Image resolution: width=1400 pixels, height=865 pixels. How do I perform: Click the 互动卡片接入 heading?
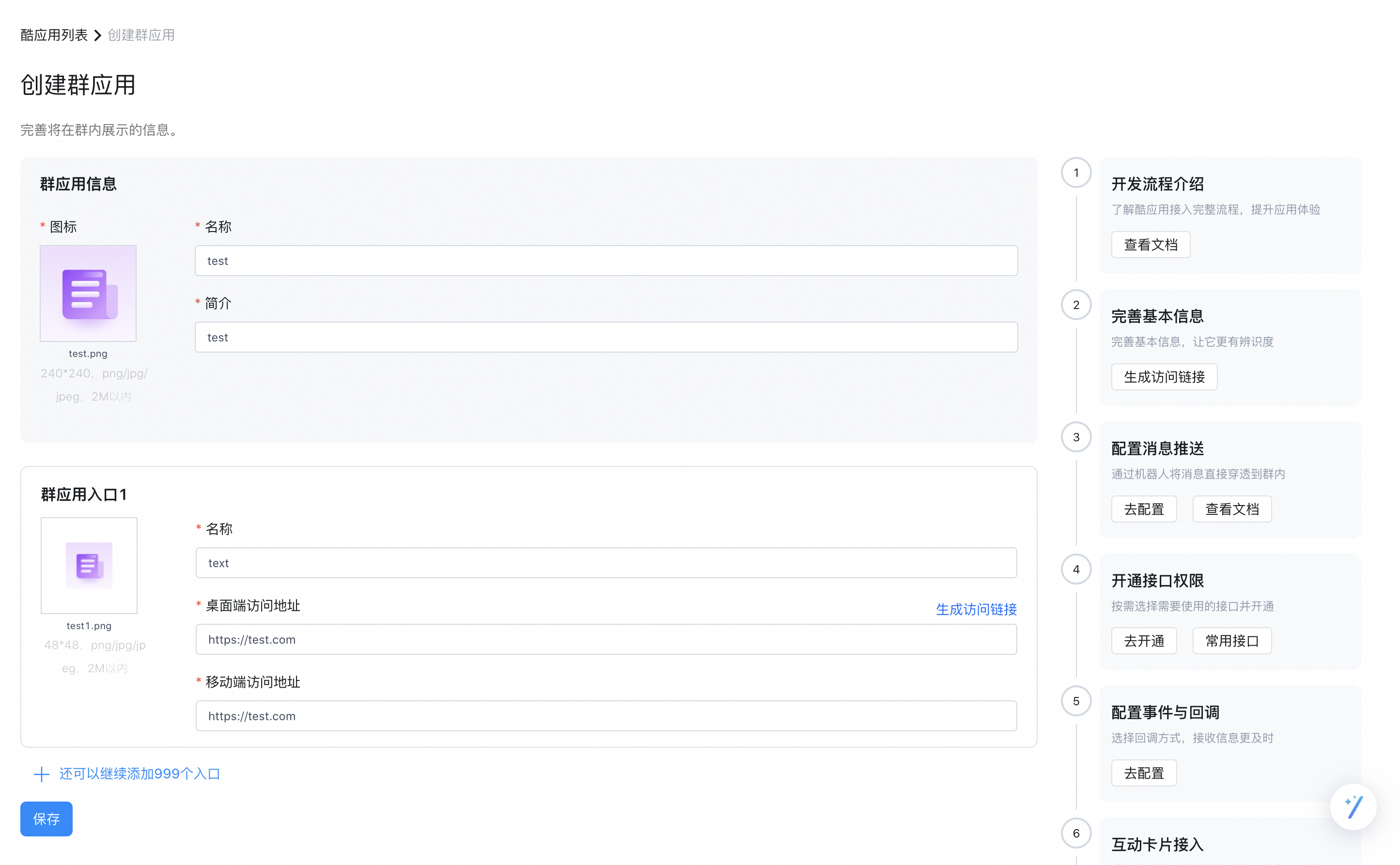pos(1157,844)
